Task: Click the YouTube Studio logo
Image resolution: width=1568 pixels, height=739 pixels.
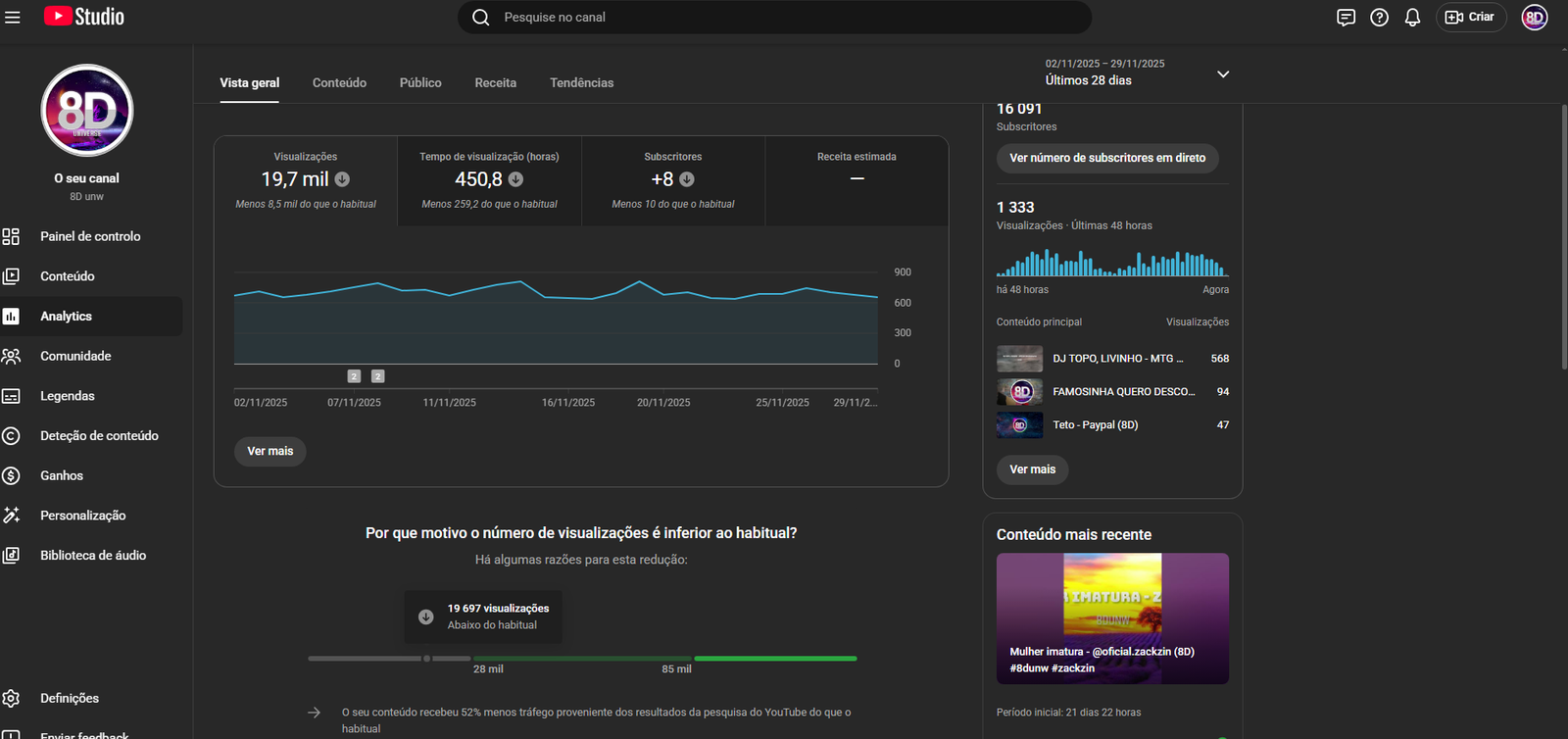Action: (x=84, y=17)
